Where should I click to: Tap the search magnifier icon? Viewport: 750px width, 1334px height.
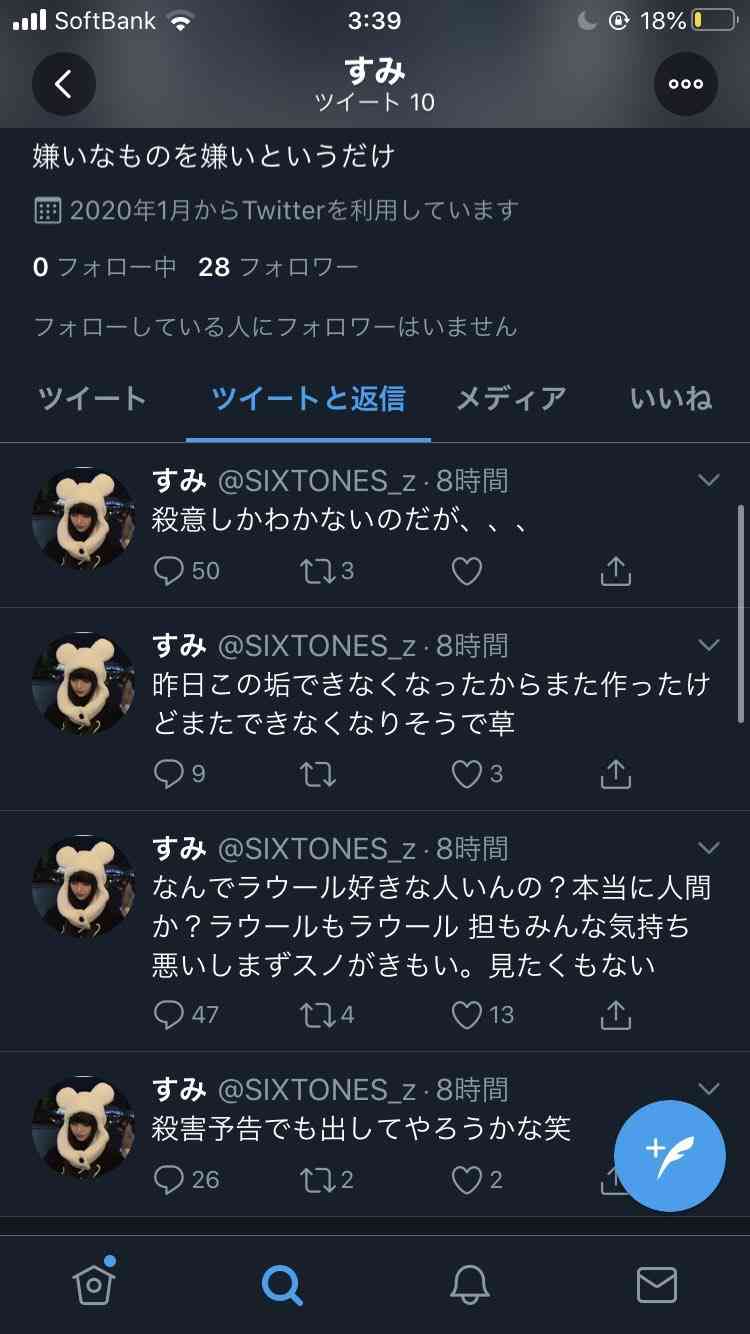(281, 1284)
